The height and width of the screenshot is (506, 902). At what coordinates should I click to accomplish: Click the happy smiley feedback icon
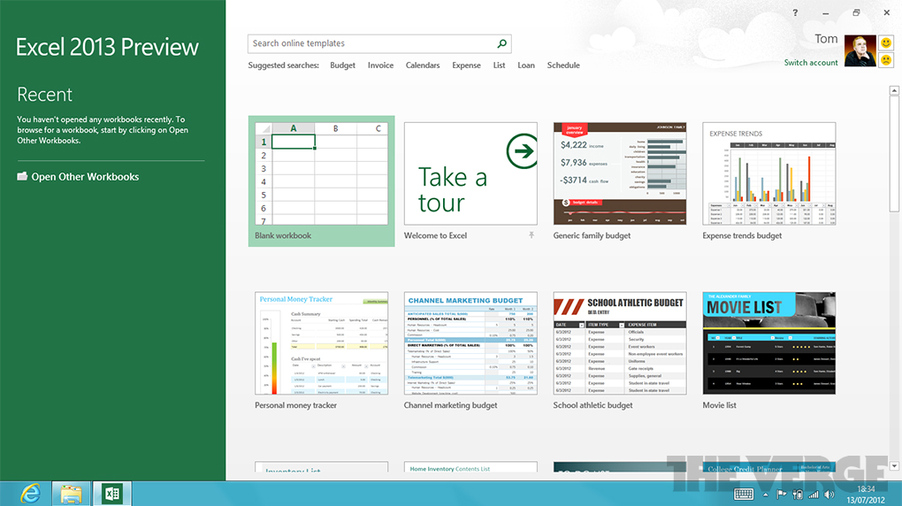pos(885,43)
